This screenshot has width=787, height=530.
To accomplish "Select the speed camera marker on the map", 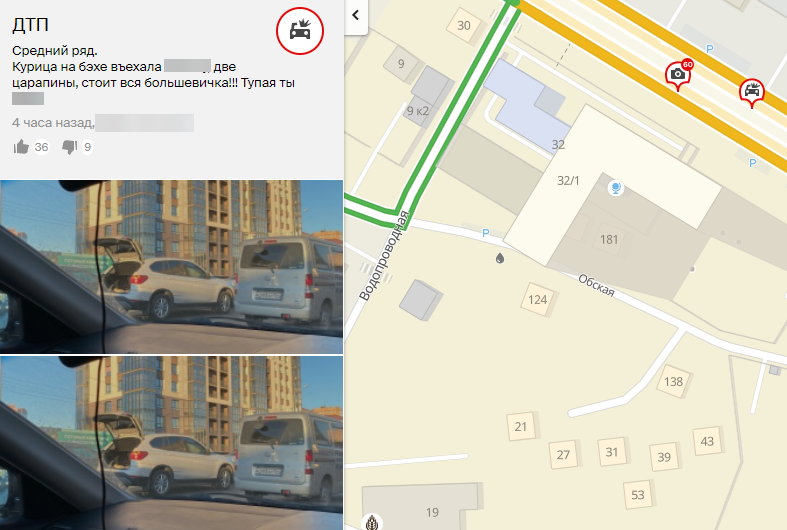I will [678, 75].
